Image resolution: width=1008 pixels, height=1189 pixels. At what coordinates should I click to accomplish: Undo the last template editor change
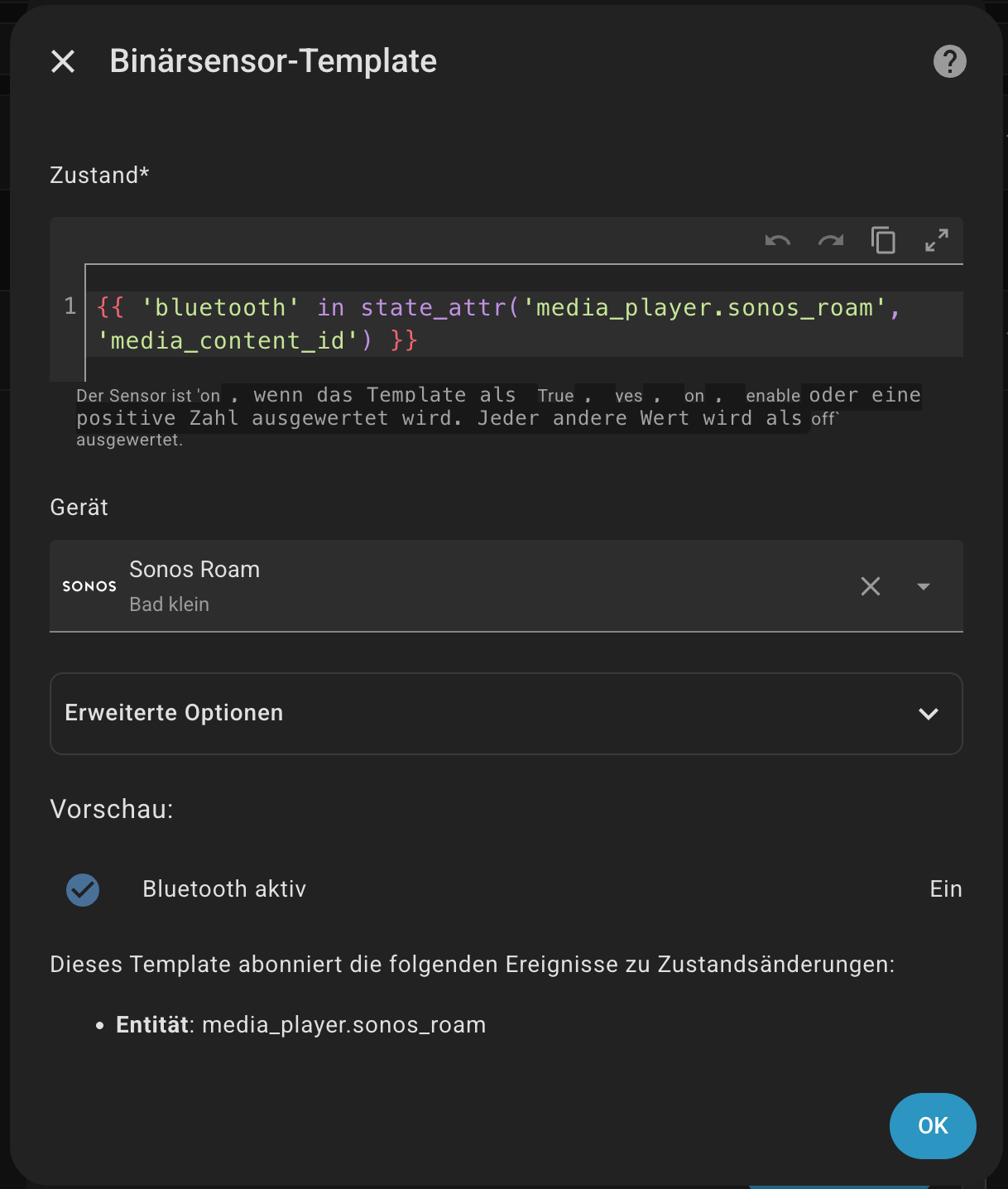778,241
